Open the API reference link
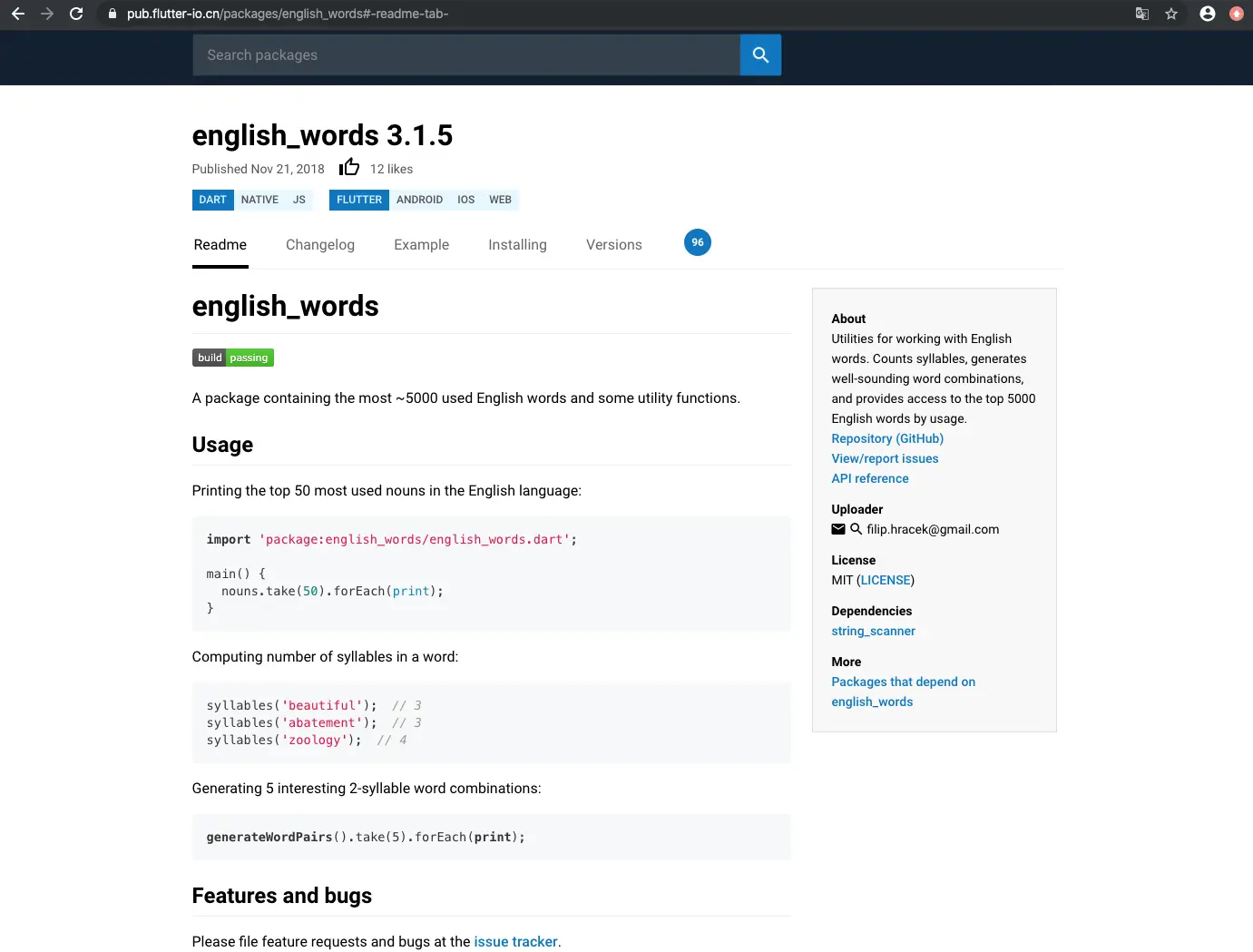The width and height of the screenshot is (1253, 952). 870,478
